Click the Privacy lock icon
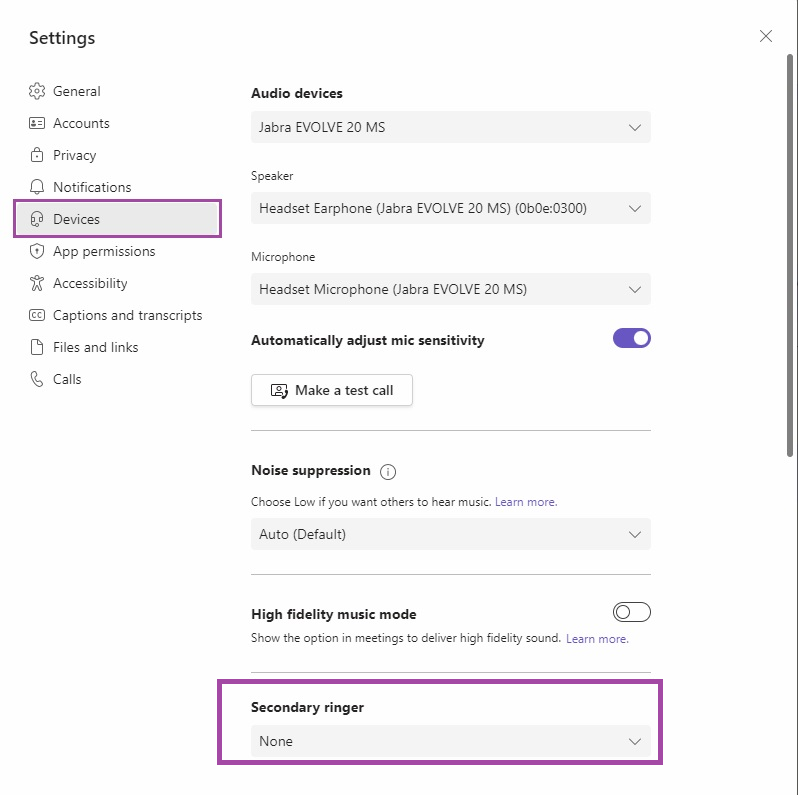The height and width of the screenshot is (795, 798). 37,155
